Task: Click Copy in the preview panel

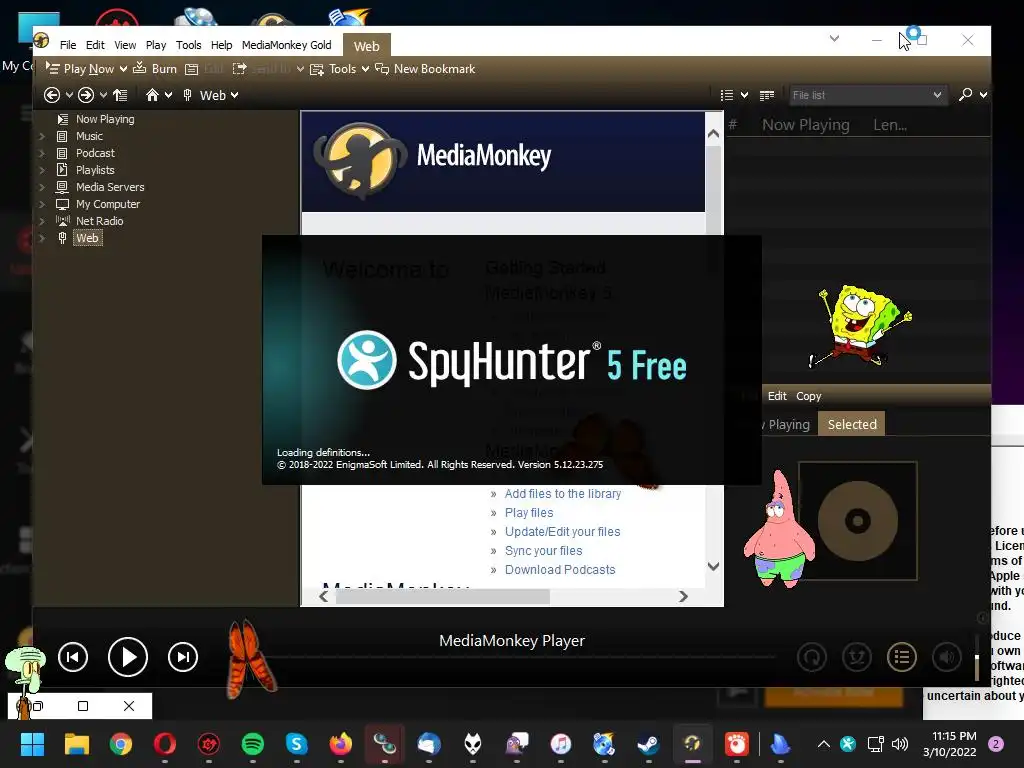Action: [x=808, y=396]
